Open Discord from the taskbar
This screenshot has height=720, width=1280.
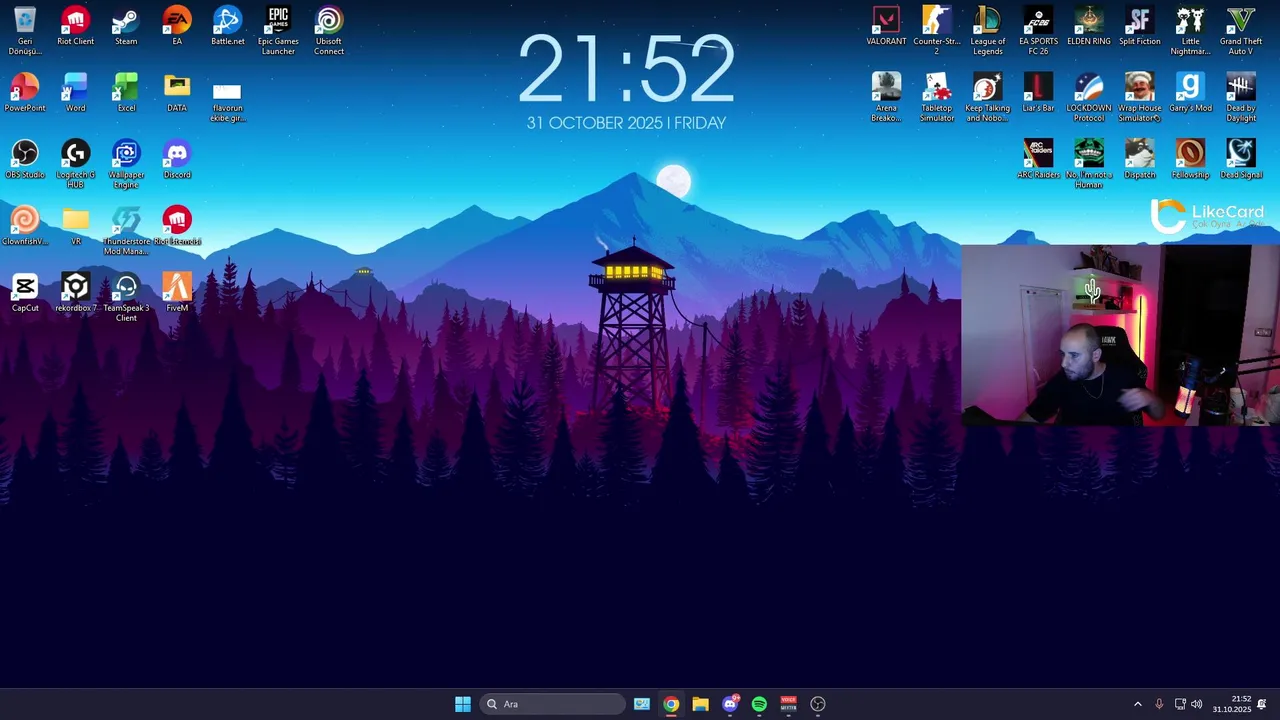pyautogui.click(x=730, y=704)
